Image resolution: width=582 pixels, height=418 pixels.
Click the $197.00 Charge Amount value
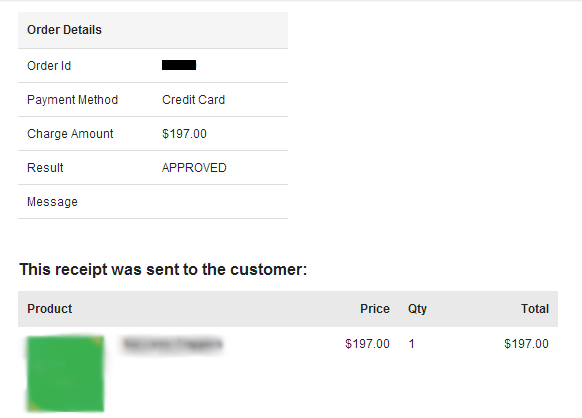184,134
